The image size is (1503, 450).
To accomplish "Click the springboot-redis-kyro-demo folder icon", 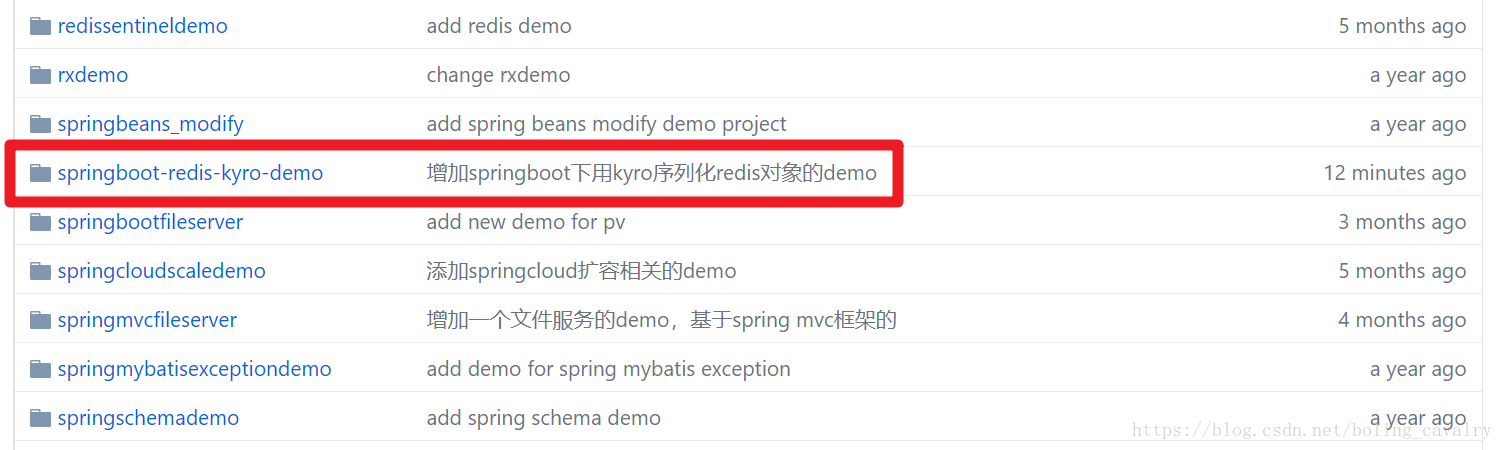I will 40,173.
